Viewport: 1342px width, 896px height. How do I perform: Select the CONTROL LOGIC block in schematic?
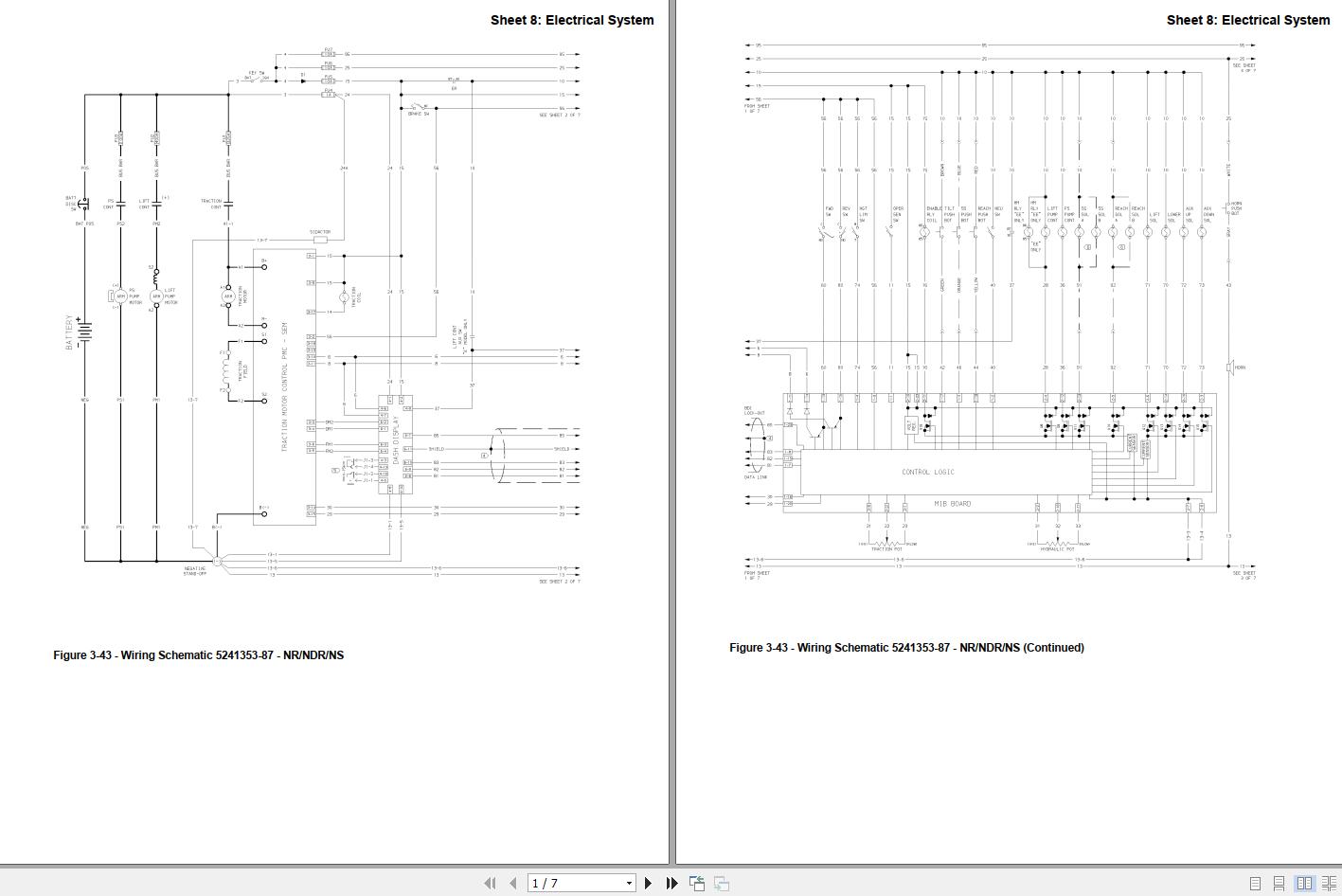(928, 471)
